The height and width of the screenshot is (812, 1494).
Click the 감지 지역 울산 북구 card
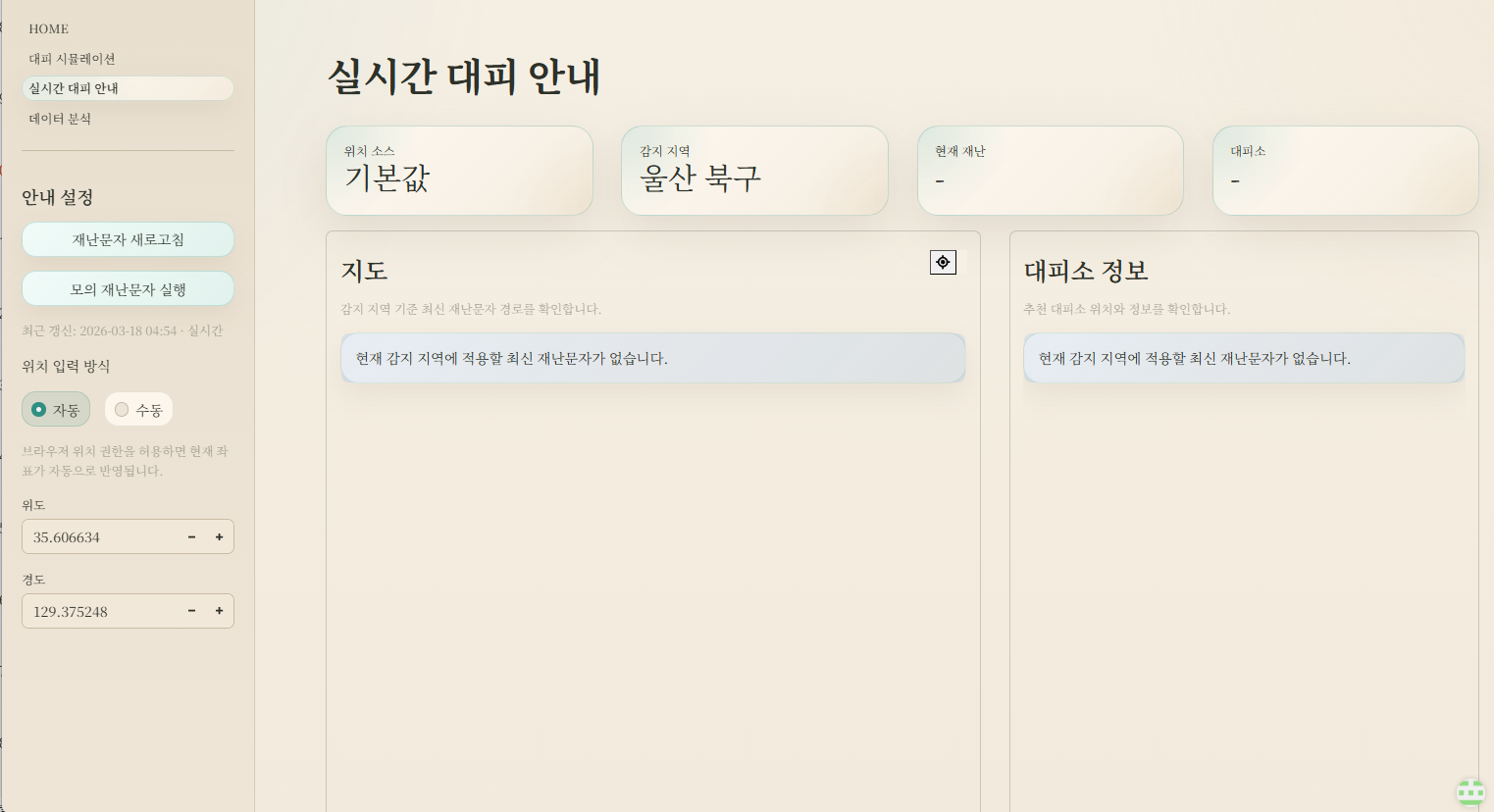(754, 171)
